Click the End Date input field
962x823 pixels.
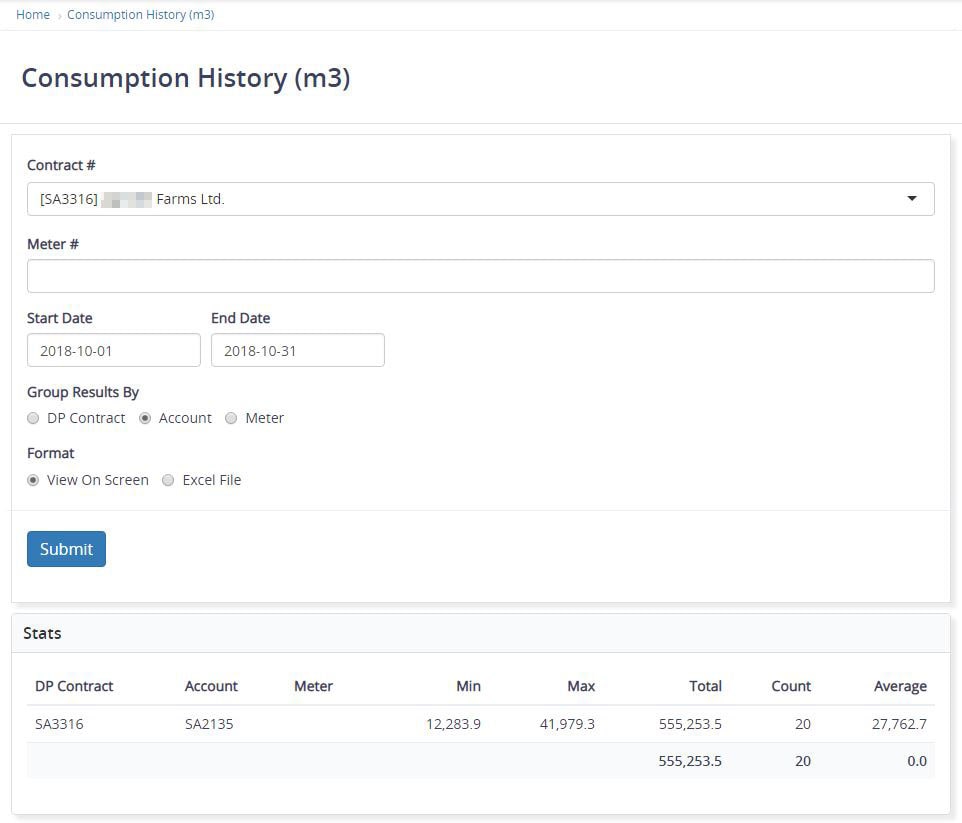click(297, 351)
